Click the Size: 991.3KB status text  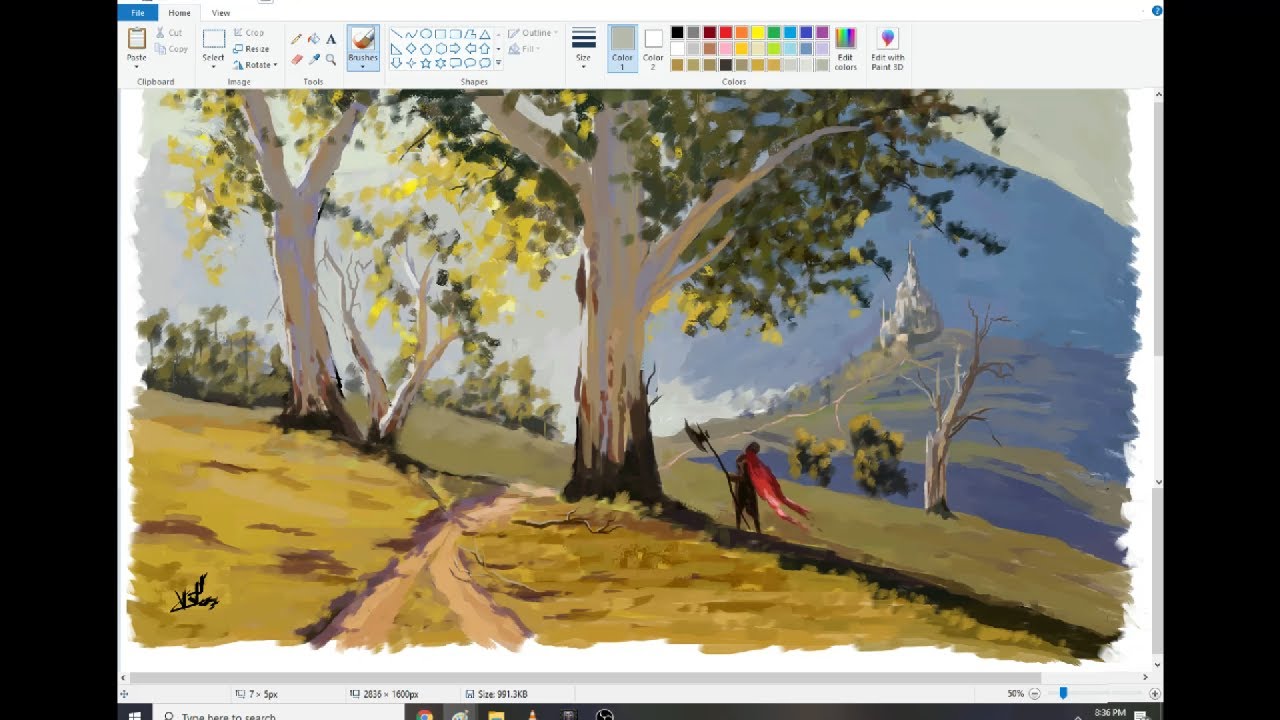[x=503, y=694]
